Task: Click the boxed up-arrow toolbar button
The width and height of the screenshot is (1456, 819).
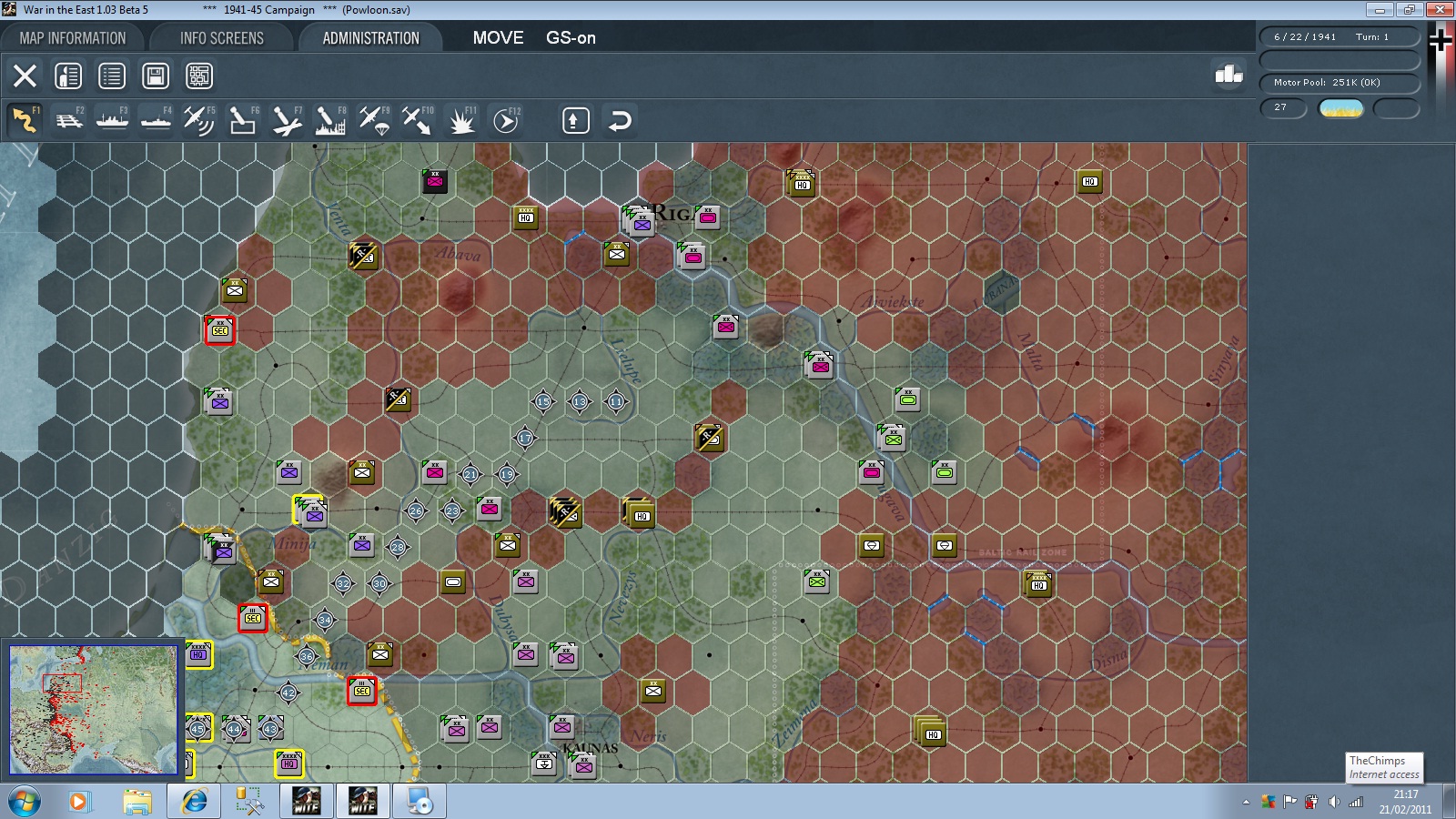Action: point(575,120)
